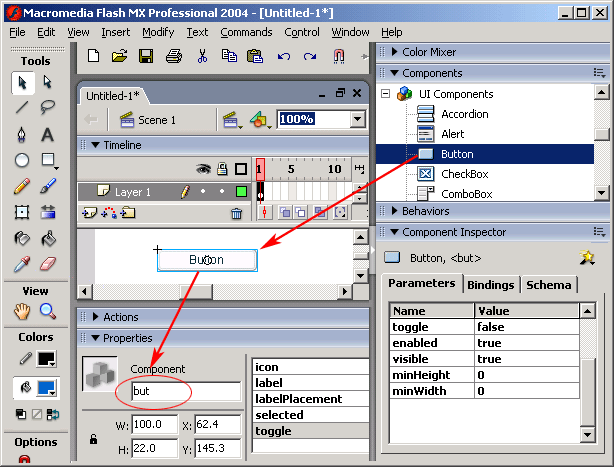Click the Undo arrow icon
Screen dimensions: 614x467
point(284,57)
